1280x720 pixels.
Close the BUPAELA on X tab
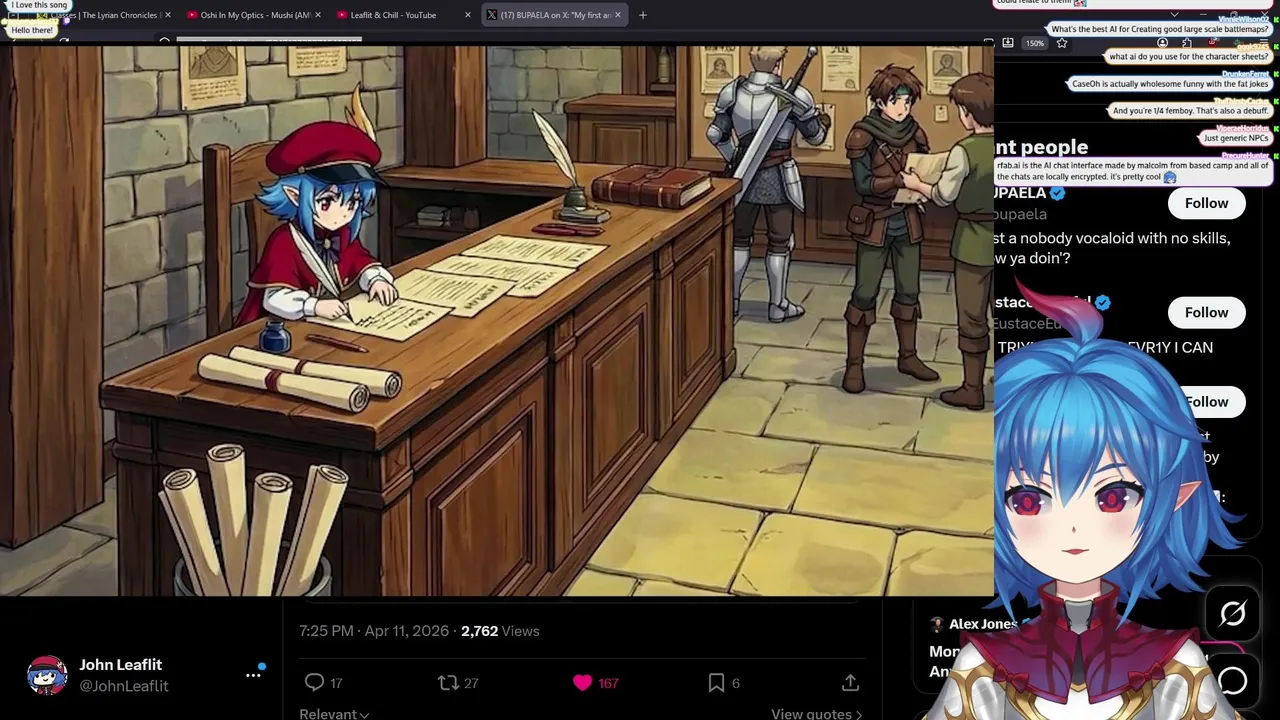pos(618,15)
